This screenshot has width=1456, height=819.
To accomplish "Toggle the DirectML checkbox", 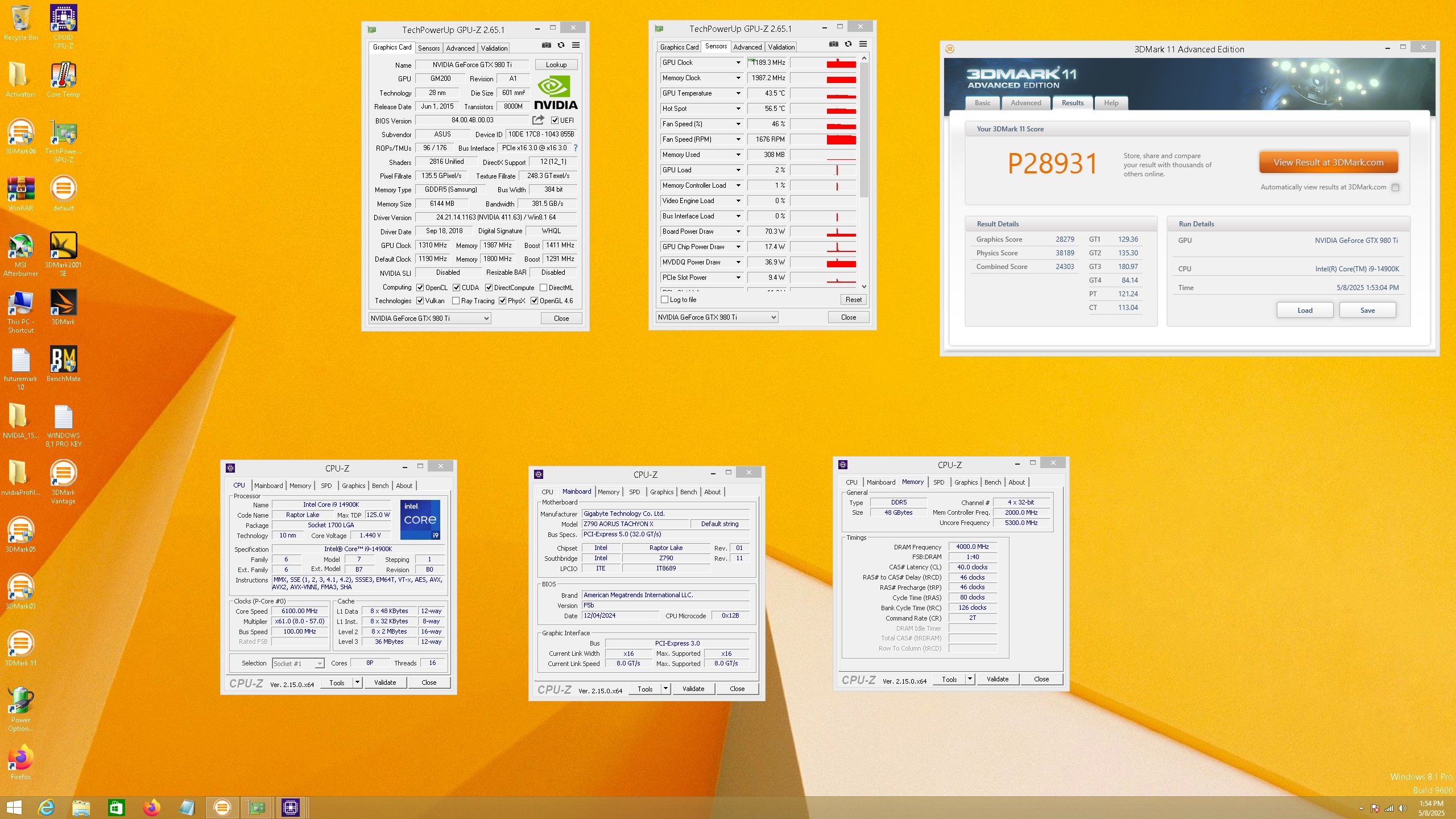I will tap(543, 287).
